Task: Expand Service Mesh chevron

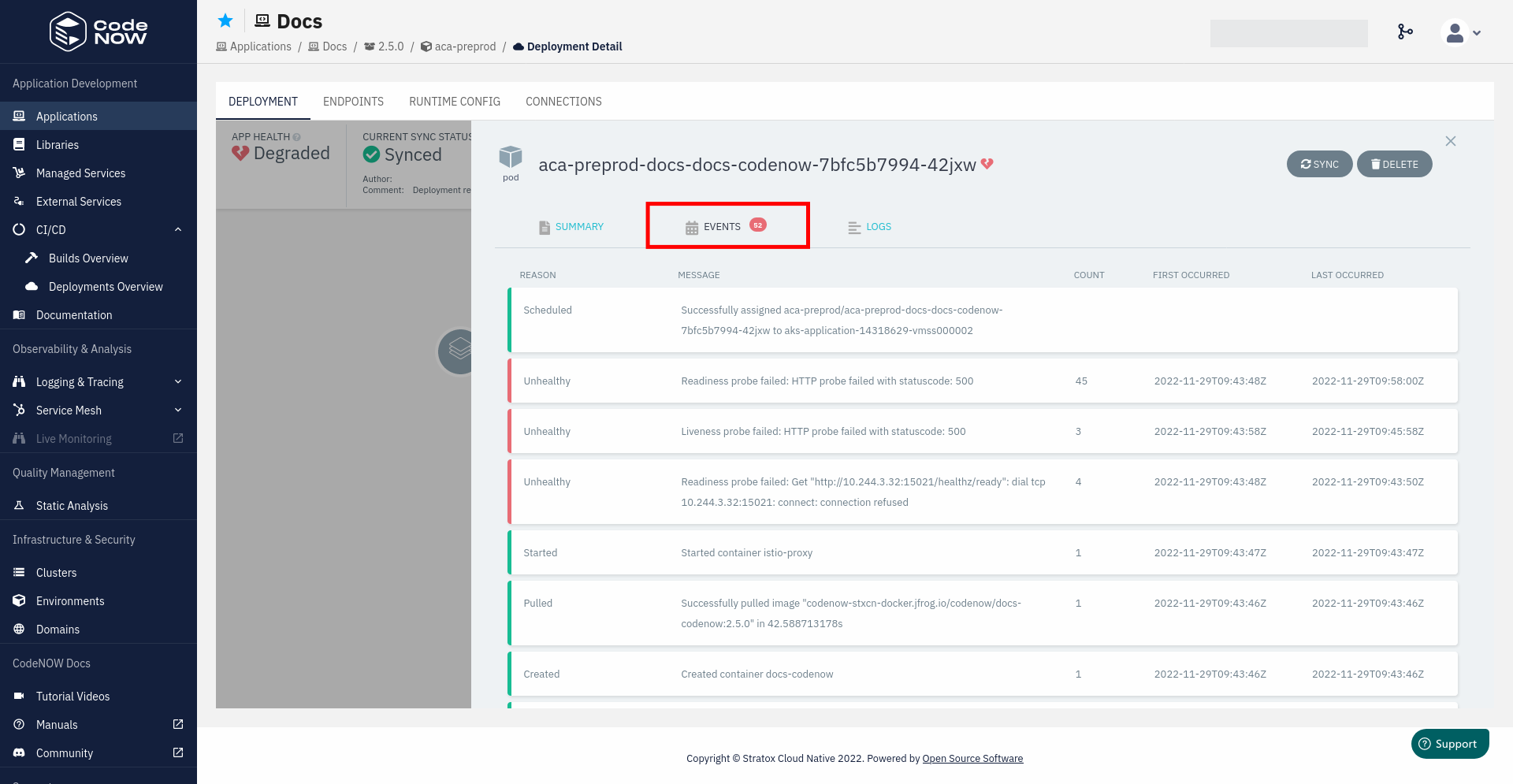Action: [178, 410]
